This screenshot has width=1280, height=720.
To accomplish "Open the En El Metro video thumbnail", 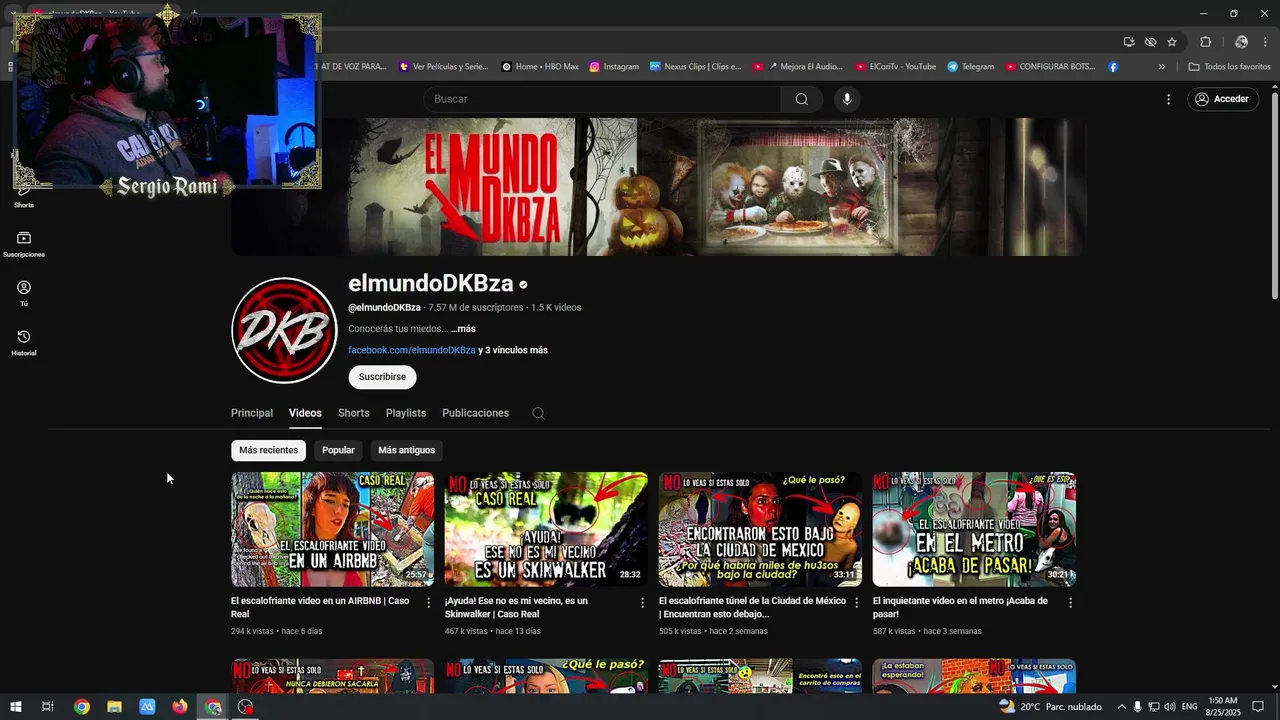I will pos(974,529).
